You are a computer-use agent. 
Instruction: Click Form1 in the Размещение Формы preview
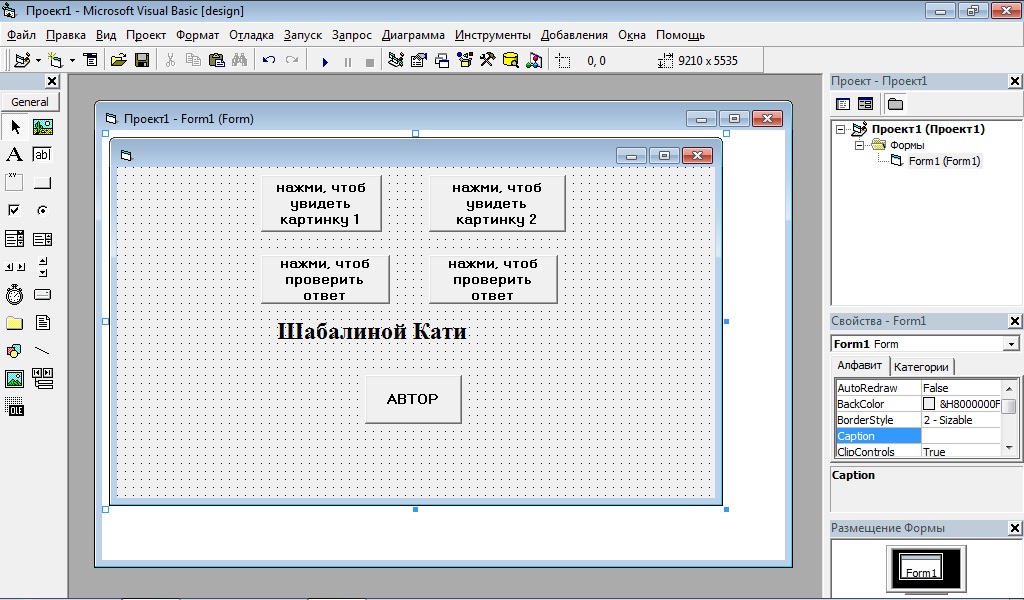coord(920,570)
